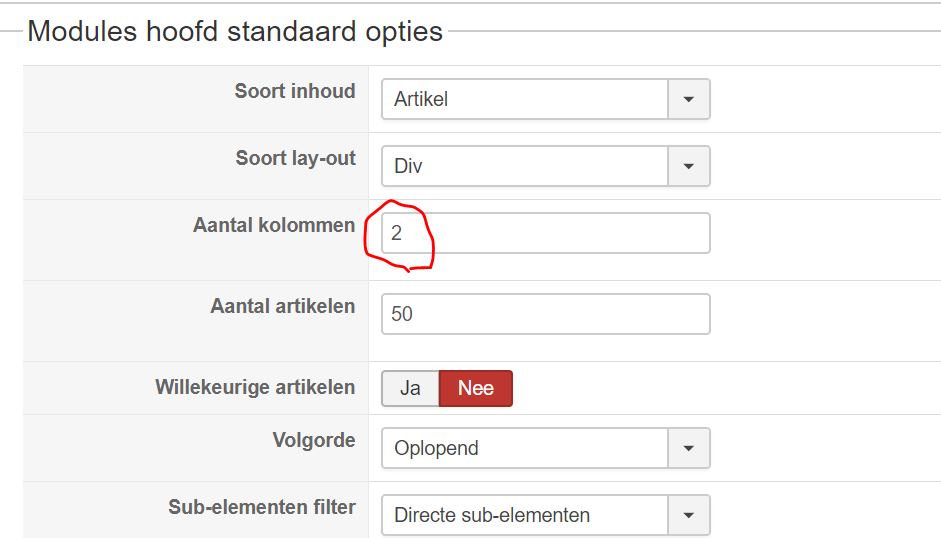The image size is (941, 538).
Task: Click into the Aantal artikelen field
Action: coord(545,314)
